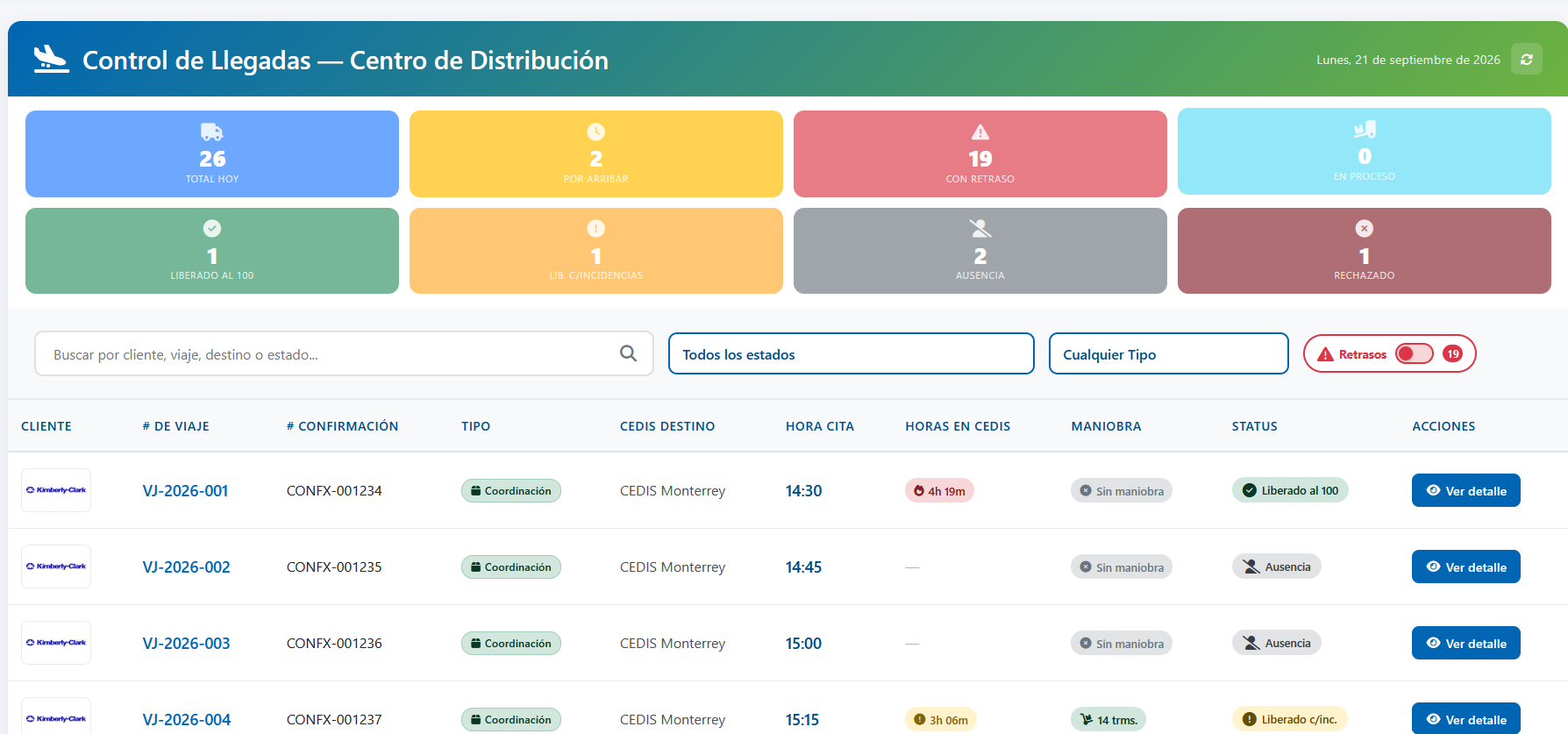
Task: Click warning triangle on Con Retraso card
Action: [980, 132]
